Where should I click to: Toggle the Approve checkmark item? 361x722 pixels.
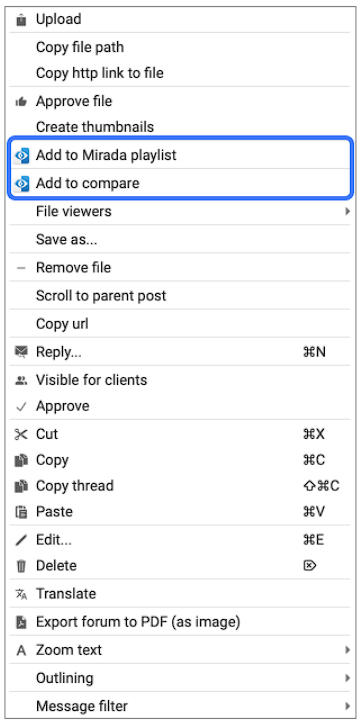(180, 406)
